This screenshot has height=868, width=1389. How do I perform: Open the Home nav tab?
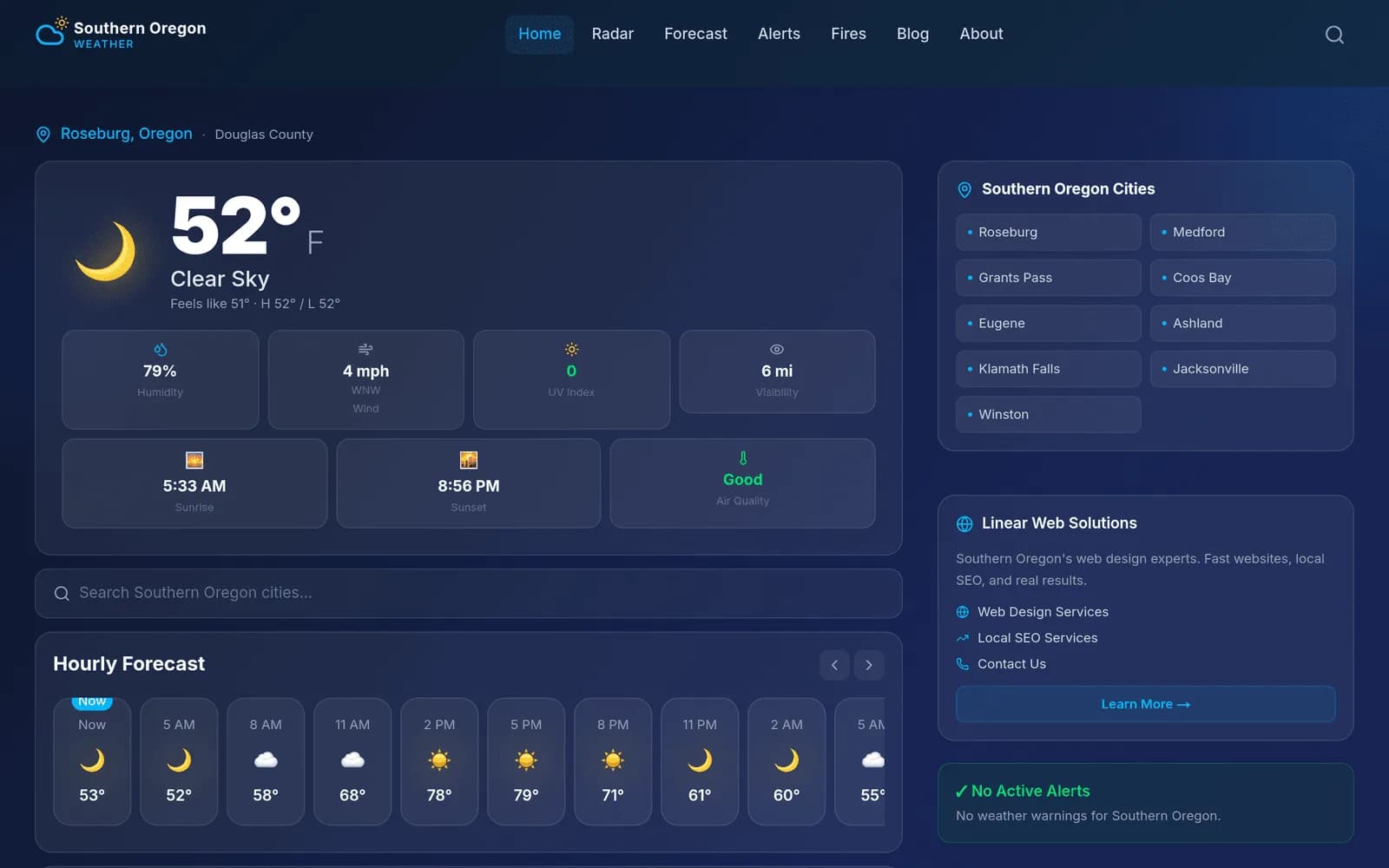[x=540, y=34]
